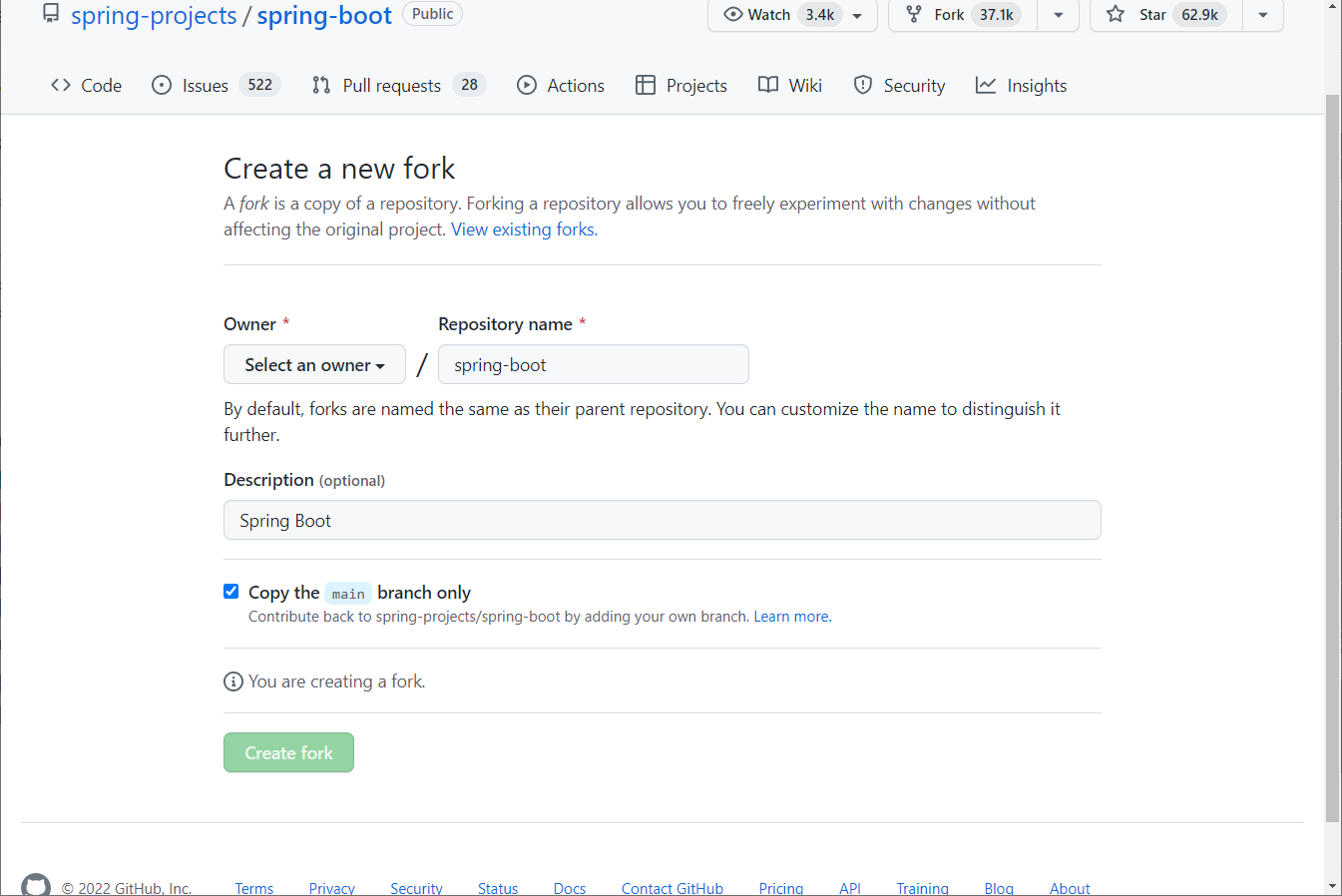Open the Wiki tab
This screenshot has height=896, width=1342.
790,86
